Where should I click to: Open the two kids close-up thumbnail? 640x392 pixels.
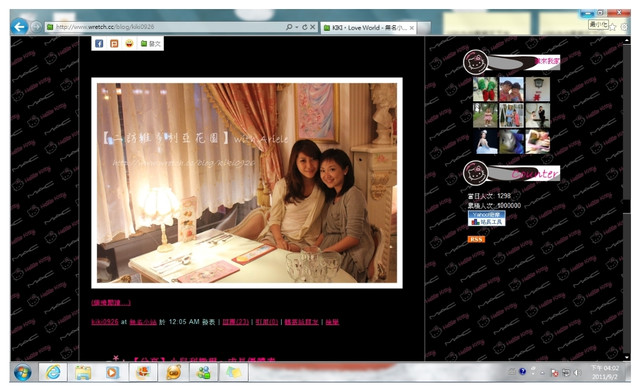pyautogui.click(x=511, y=89)
